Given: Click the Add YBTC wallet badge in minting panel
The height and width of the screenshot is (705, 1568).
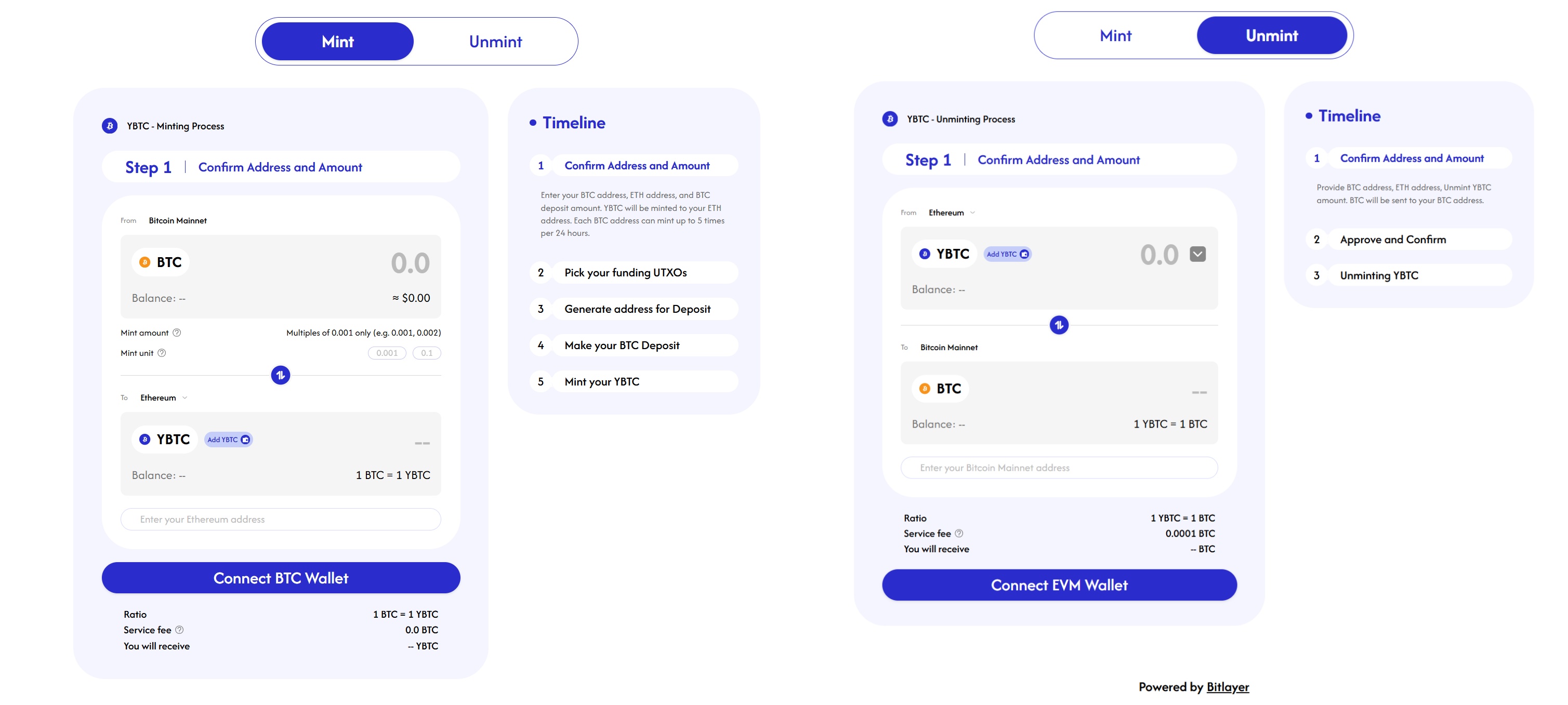Looking at the screenshot, I should pos(228,440).
